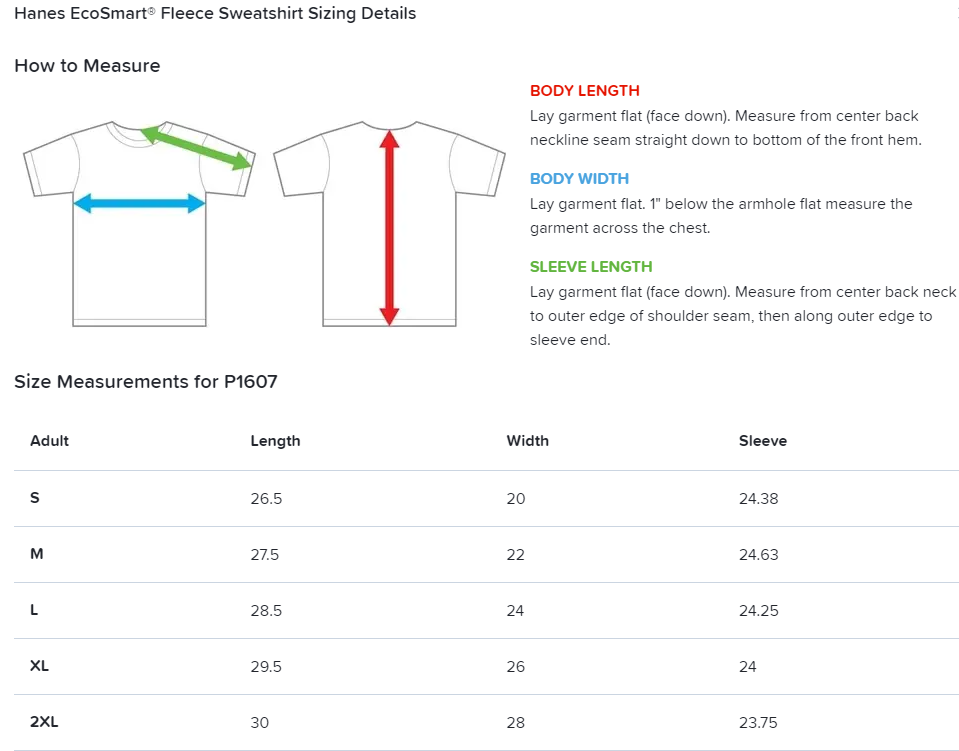Select the M size row label
This screenshot has width=959, height=751.
pyautogui.click(x=37, y=554)
